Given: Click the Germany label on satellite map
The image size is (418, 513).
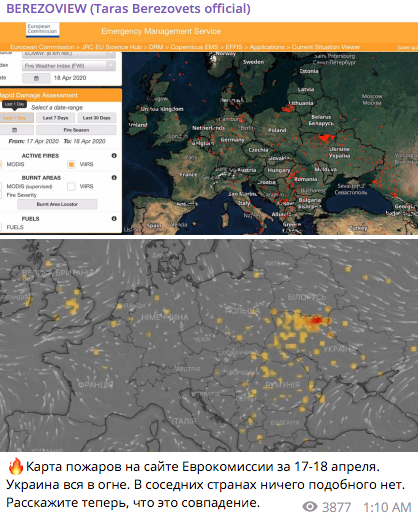Looking at the screenshot, I should 232,140.
